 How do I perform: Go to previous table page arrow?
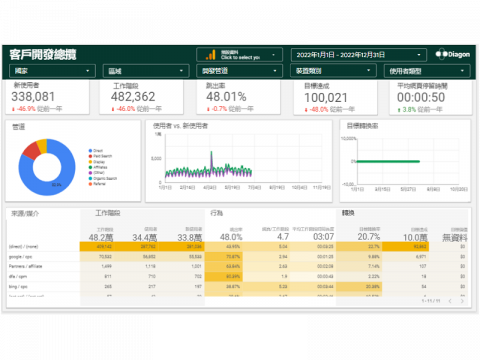[x=450, y=301]
